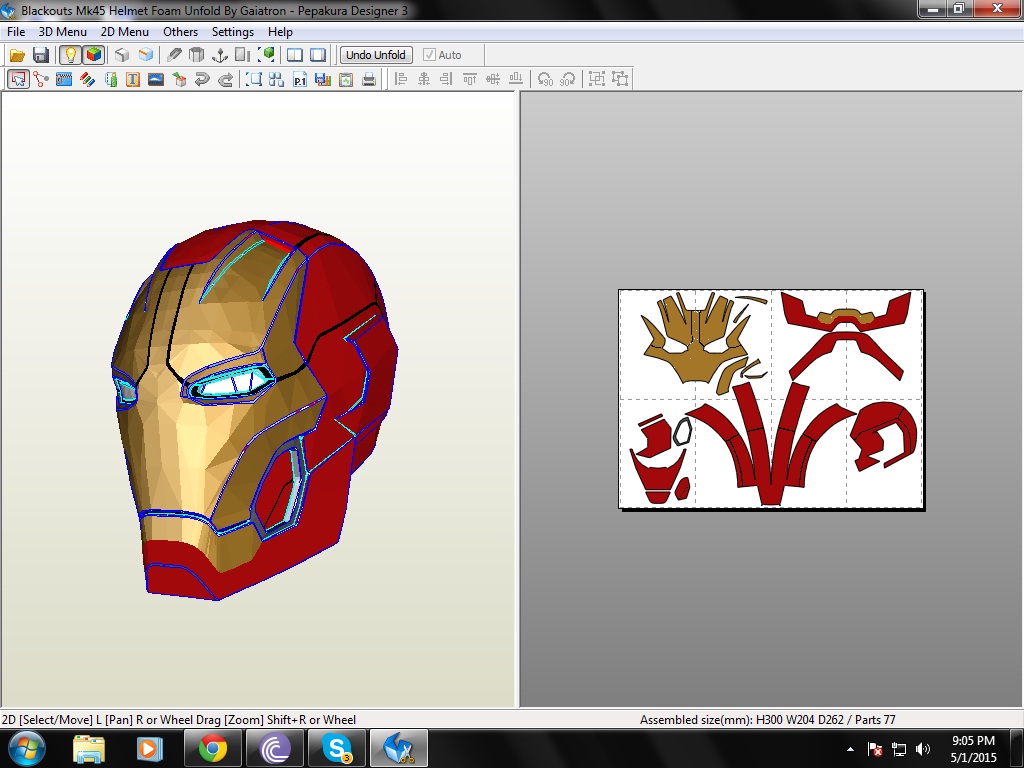Viewport: 1024px width, 768px height.
Task: Open Skype from the taskbar
Action: [337, 748]
